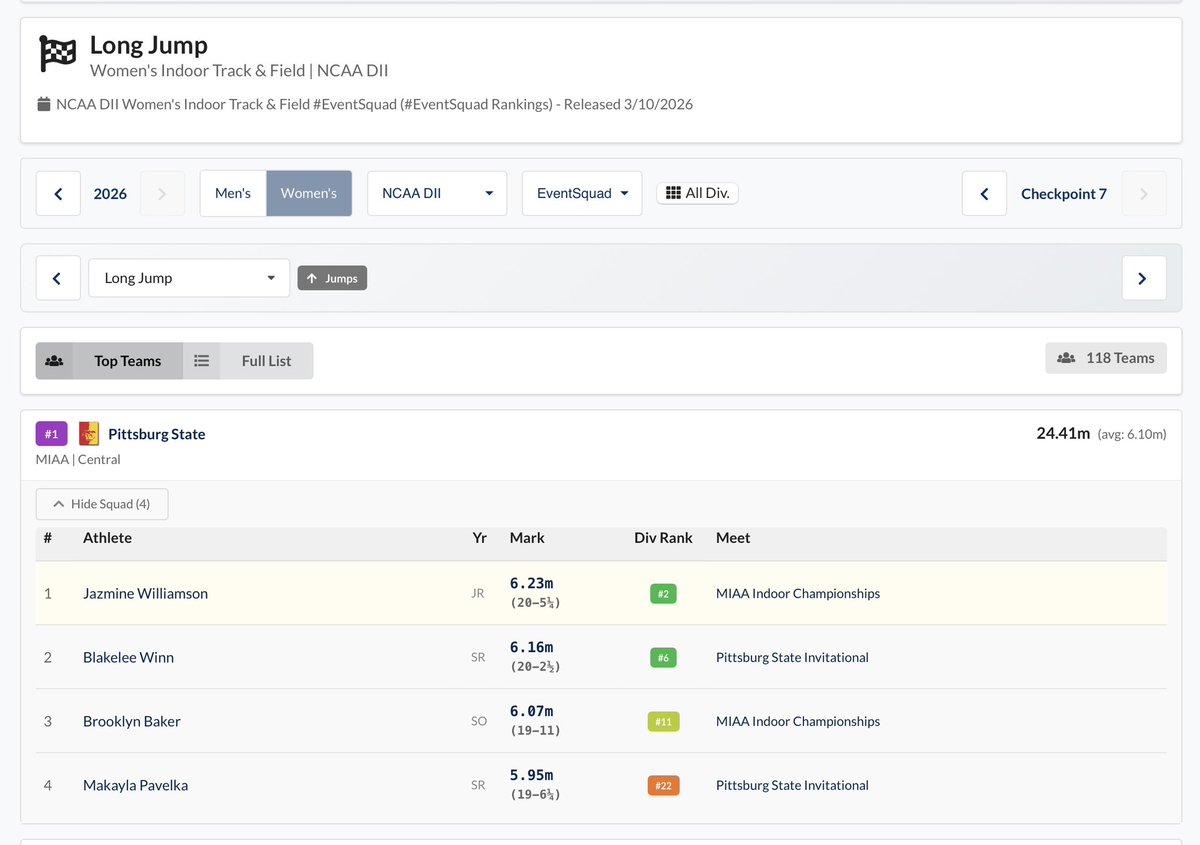Open athlete Brooklyn Baker

pos(132,721)
